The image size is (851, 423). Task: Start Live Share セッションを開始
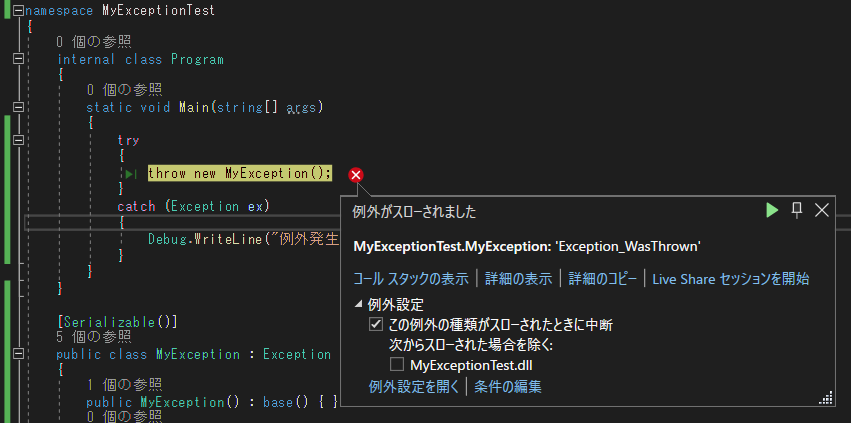click(x=731, y=279)
